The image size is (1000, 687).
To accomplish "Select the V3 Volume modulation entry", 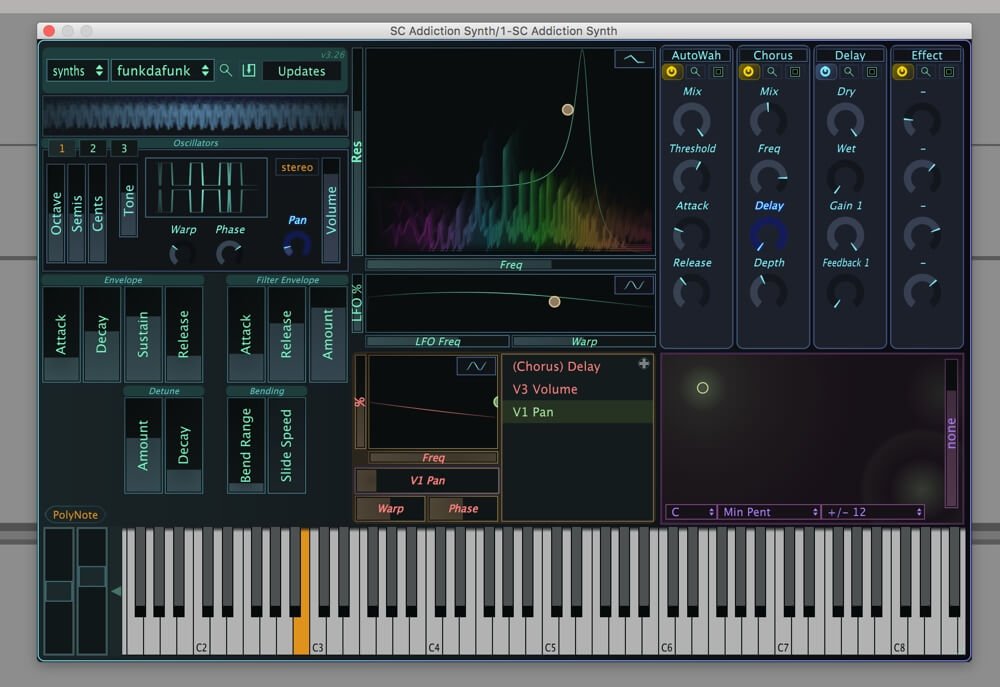I will pos(545,389).
